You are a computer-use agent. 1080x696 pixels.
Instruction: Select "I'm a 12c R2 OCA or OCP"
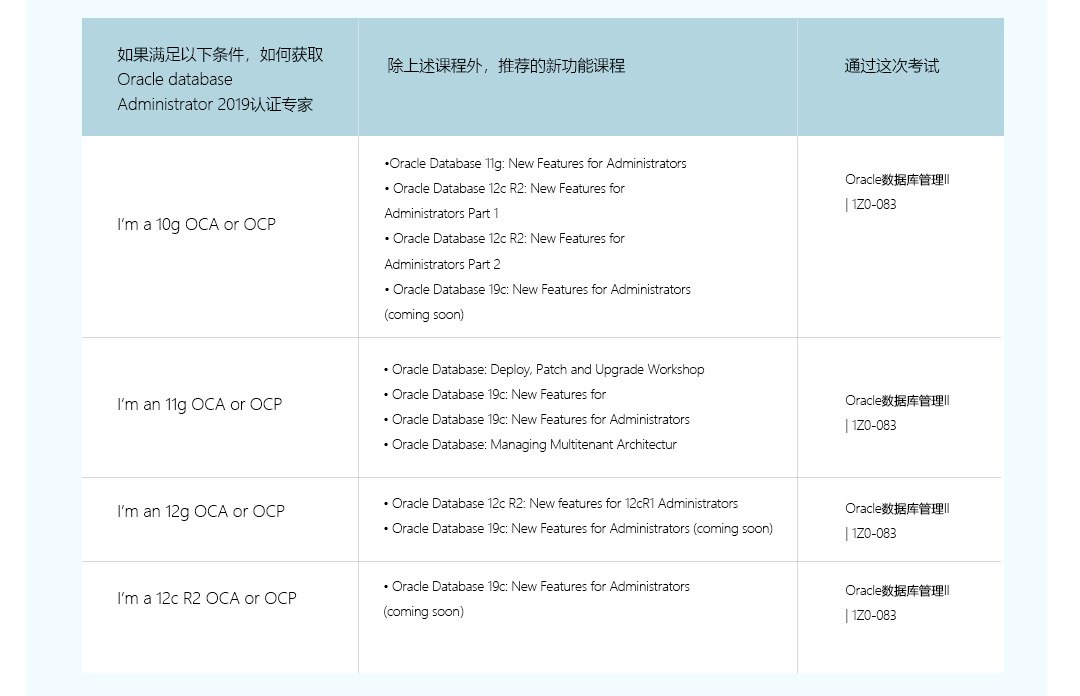tap(207, 598)
